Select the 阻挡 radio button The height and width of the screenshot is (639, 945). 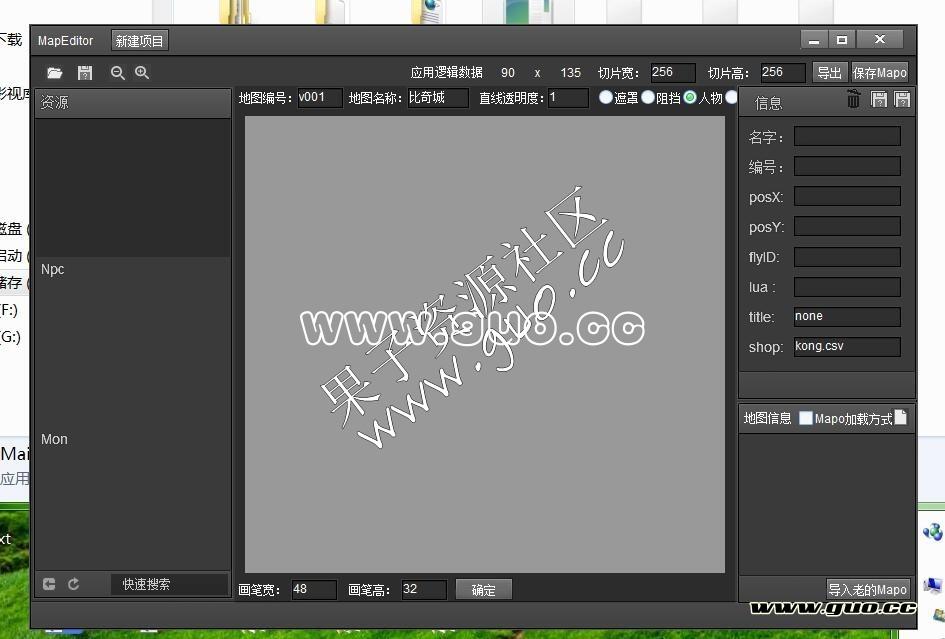click(648, 98)
